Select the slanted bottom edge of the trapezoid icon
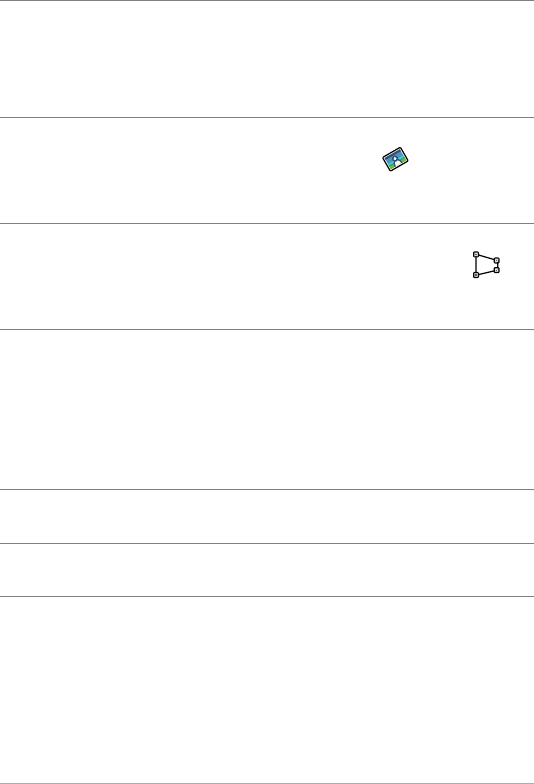The height and width of the screenshot is (784, 534). [x=486, y=272]
